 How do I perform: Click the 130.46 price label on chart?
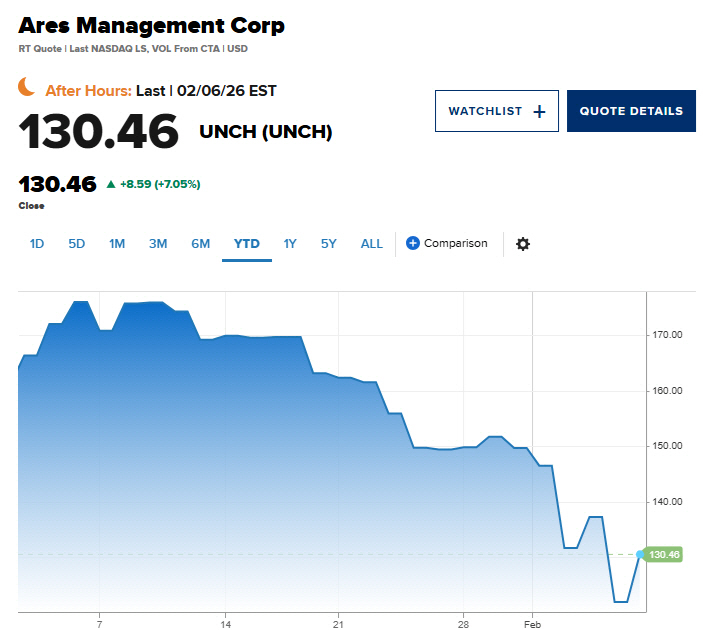click(664, 555)
